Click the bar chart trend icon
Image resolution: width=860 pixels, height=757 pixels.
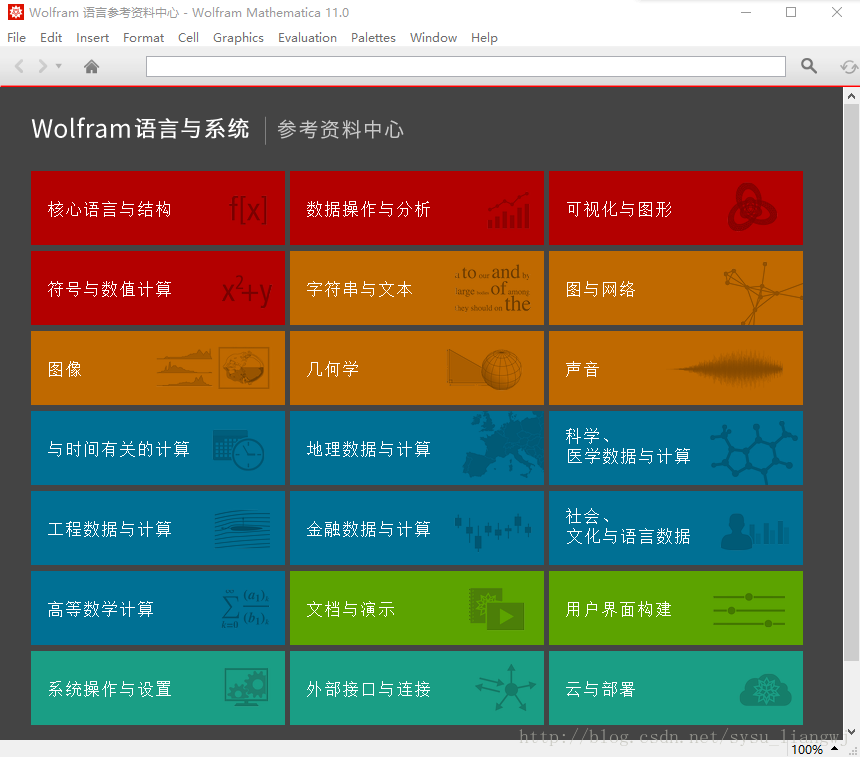click(x=508, y=210)
